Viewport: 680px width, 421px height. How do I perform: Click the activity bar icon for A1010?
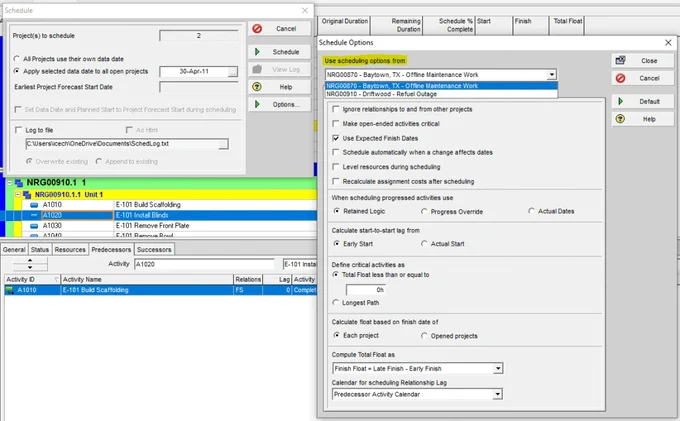(34, 205)
